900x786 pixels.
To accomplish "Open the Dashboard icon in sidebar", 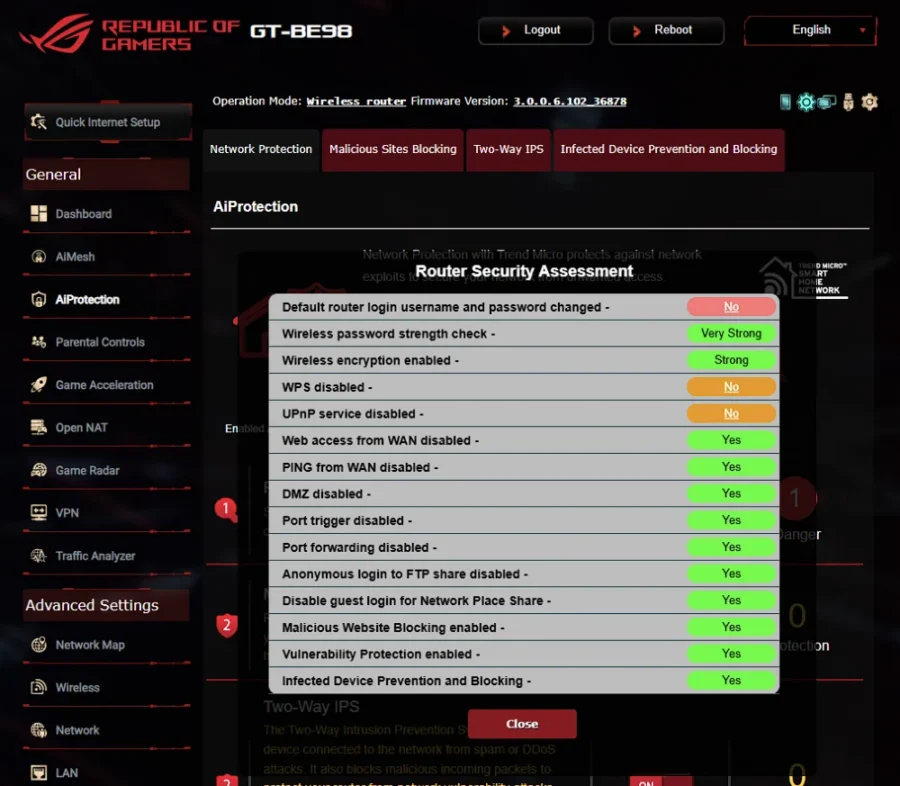I will 38,214.
